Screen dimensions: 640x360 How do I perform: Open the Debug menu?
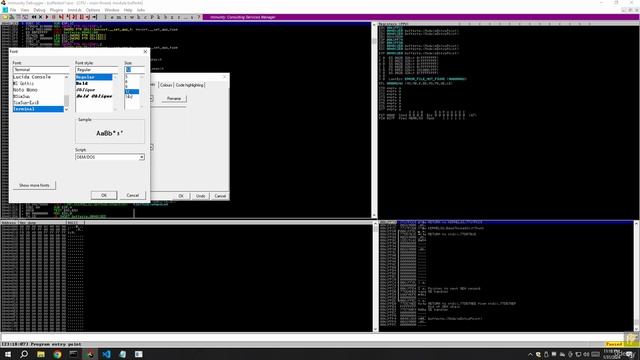pyautogui.click(x=39, y=10)
